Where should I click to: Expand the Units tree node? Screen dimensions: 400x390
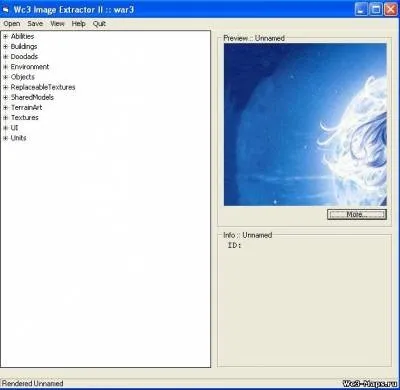[5, 138]
